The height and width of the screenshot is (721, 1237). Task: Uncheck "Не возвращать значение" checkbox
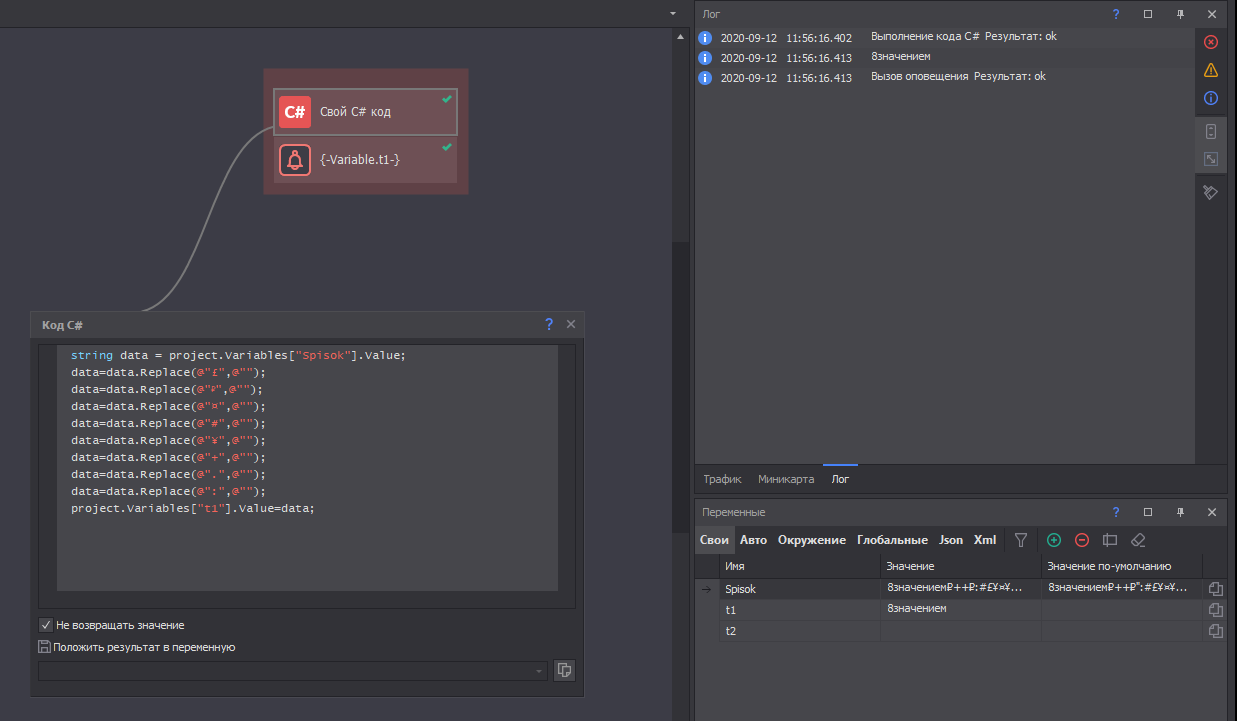(x=46, y=625)
